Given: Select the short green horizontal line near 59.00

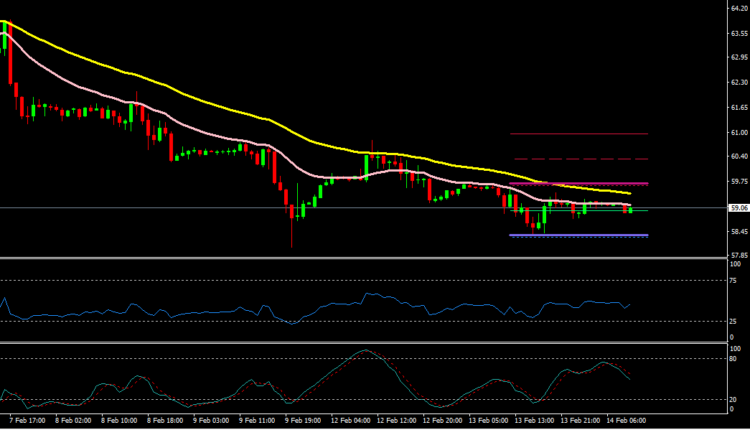Looking at the screenshot, I should pyautogui.click(x=640, y=210).
